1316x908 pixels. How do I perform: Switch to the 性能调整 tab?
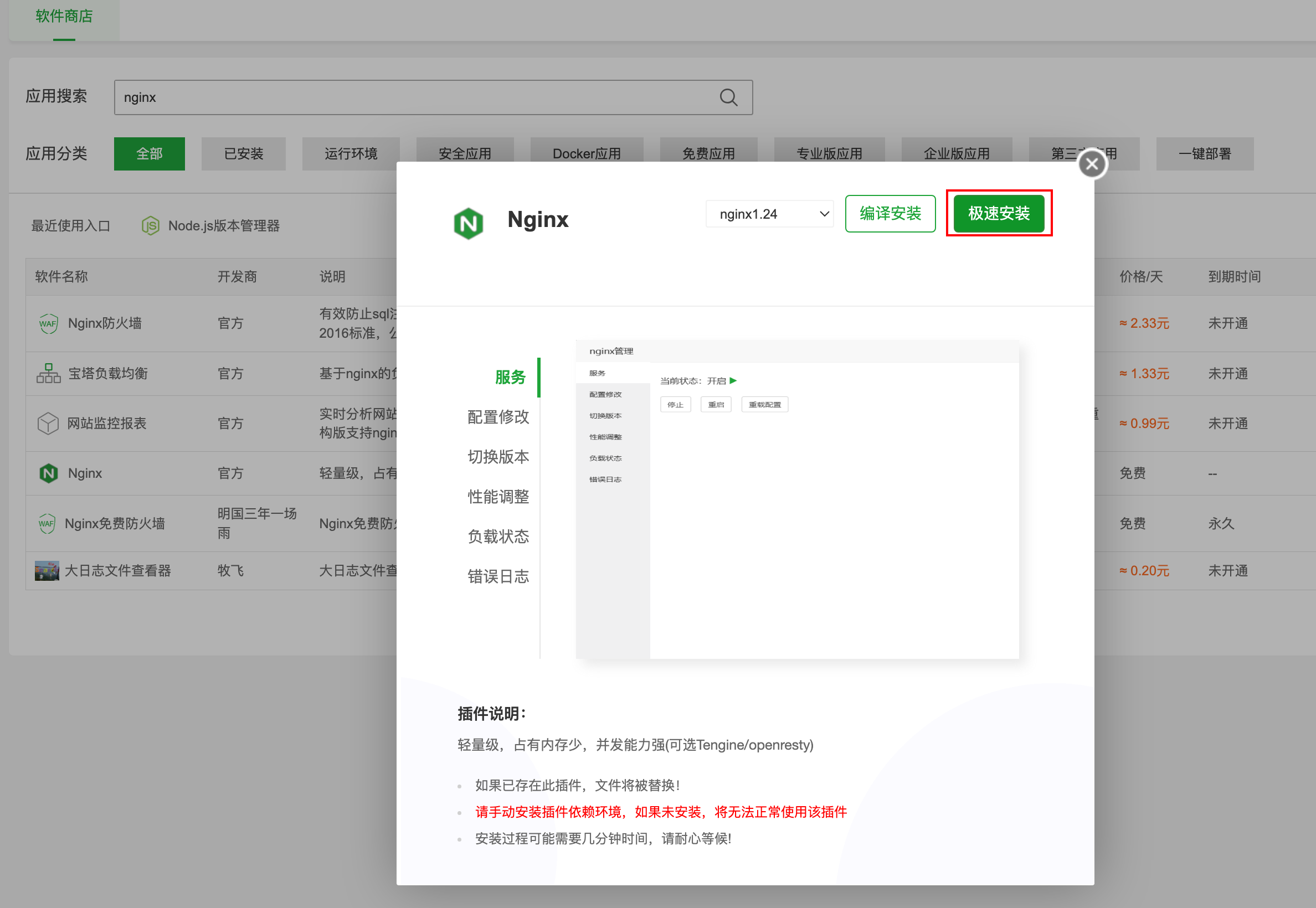[498, 497]
